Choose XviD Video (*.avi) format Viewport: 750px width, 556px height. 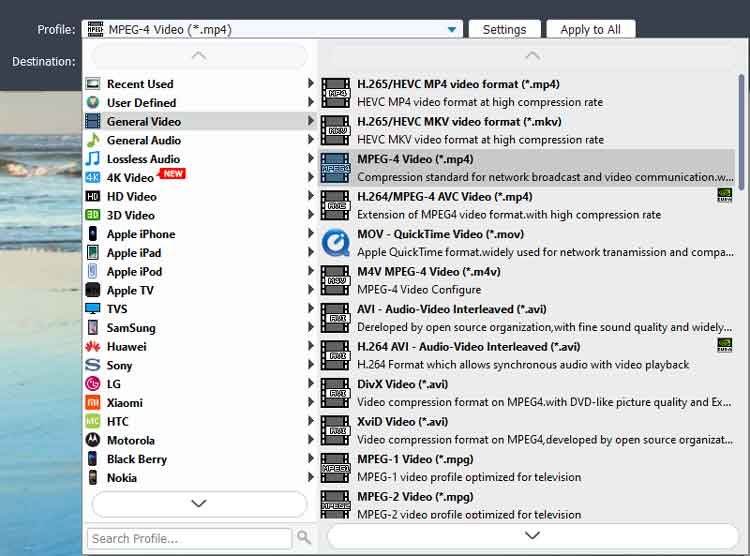point(527,431)
